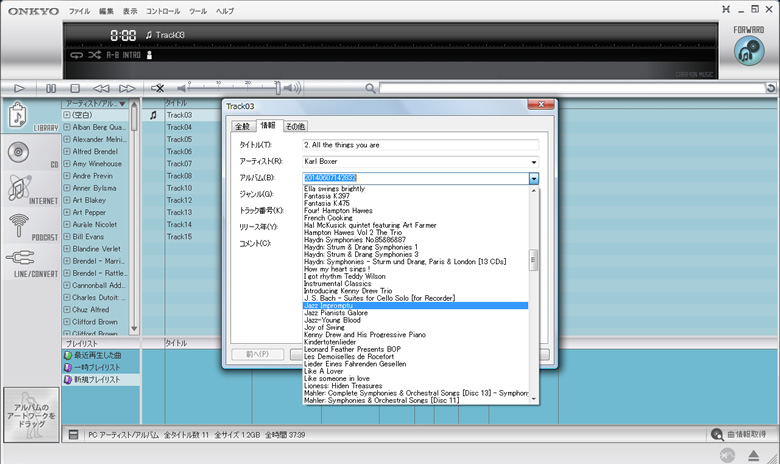Stop playback with the Stop button
This screenshot has width=780, height=464.
tap(75, 89)
